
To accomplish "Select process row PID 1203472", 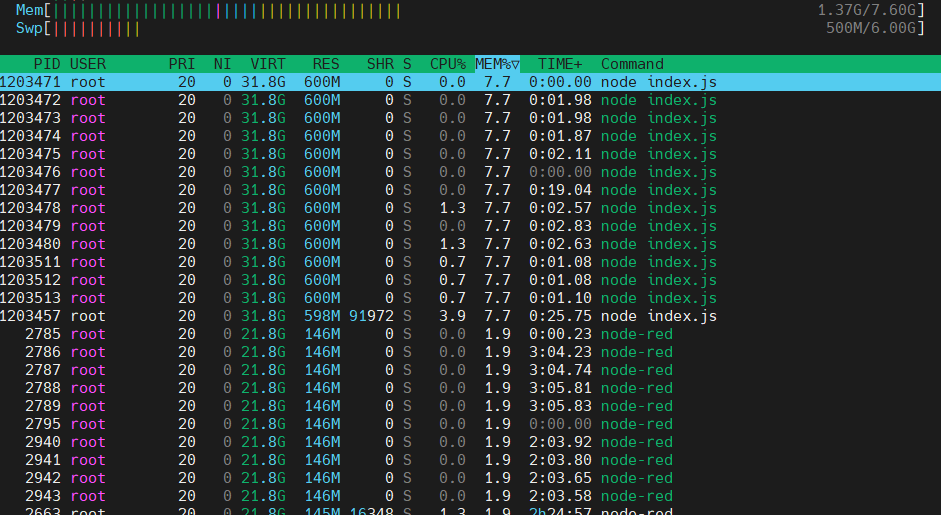I will [470, 100].
